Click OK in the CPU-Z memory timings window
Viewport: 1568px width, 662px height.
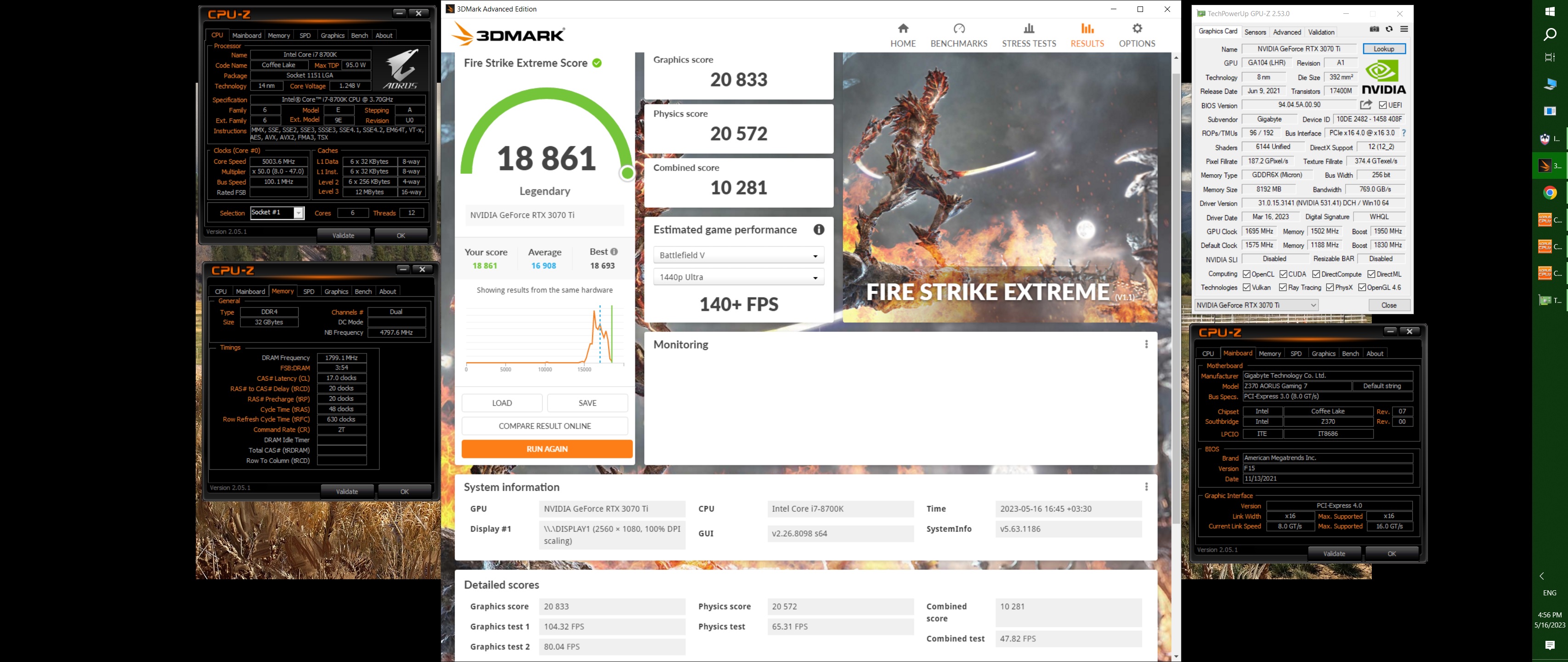pos(404,491)
